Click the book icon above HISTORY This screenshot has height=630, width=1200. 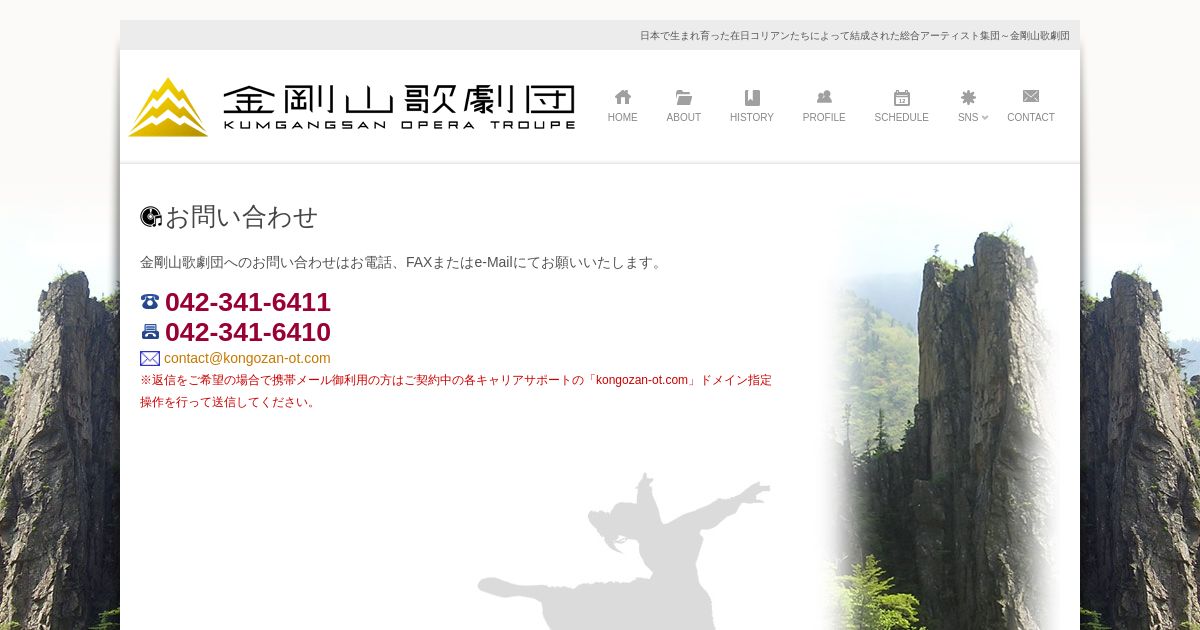pyautogui.click(x=752, y=97)
